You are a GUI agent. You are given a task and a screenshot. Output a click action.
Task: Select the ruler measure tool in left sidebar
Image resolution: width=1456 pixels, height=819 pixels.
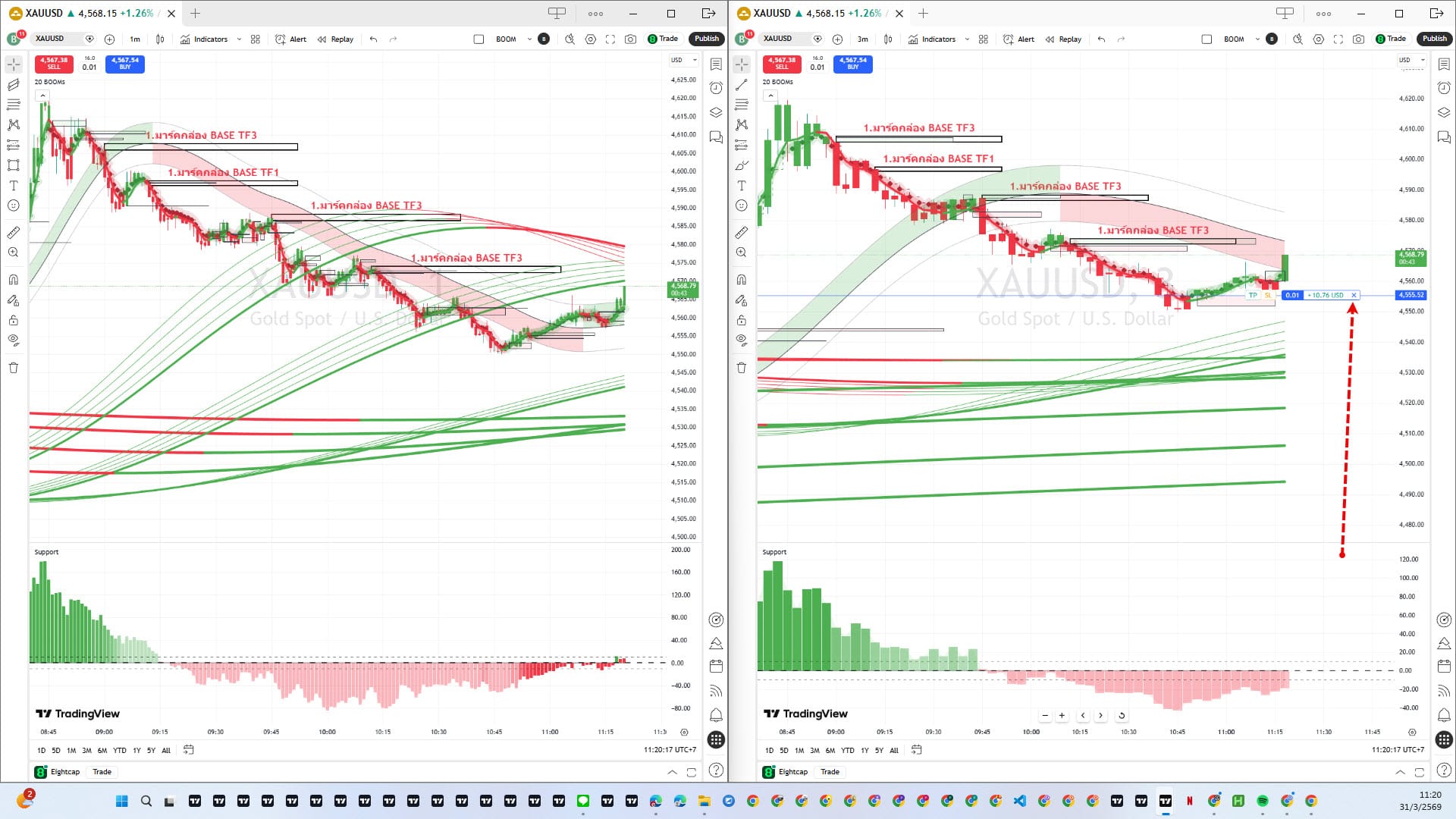pyautogui.click(x=13, y=233)
